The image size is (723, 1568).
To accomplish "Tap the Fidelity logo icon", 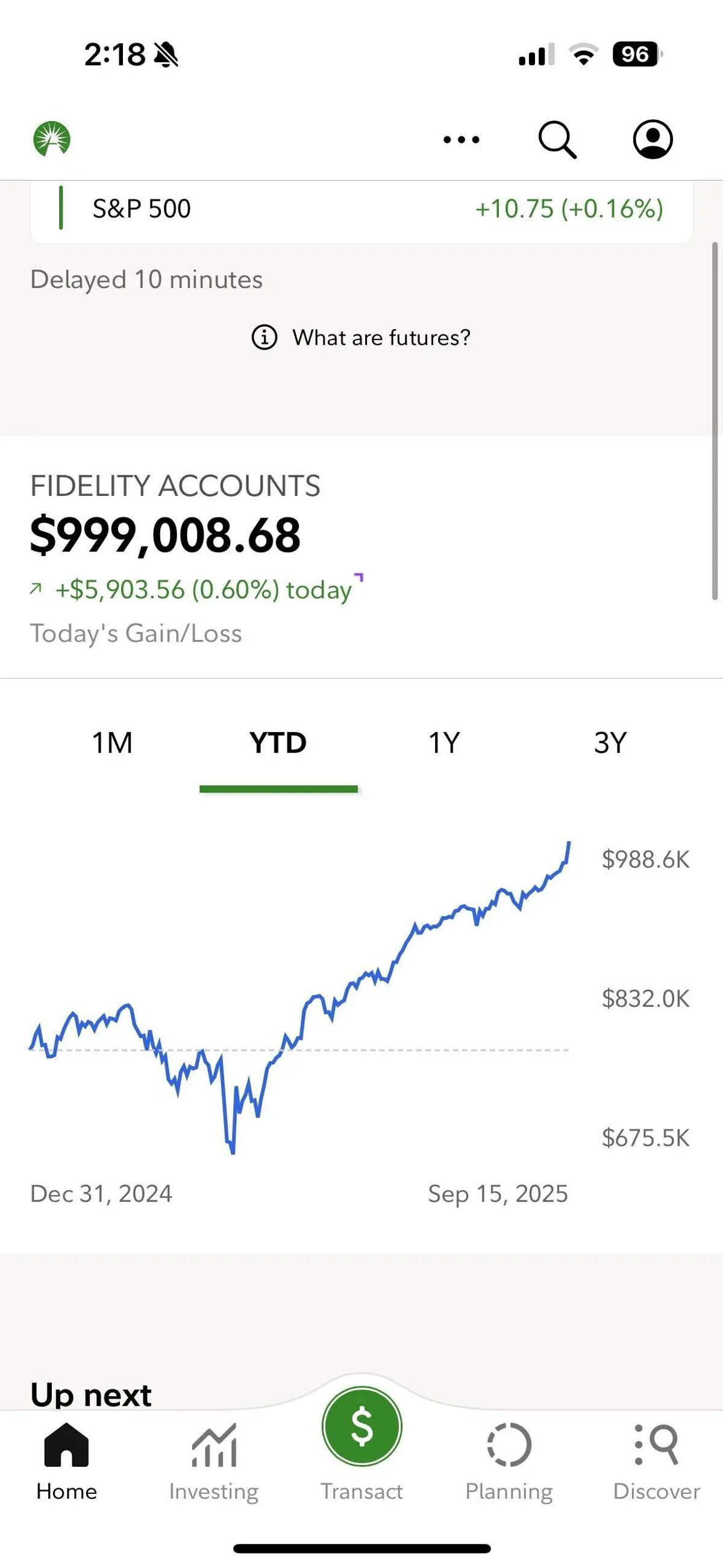I will (x=52, y=139).
